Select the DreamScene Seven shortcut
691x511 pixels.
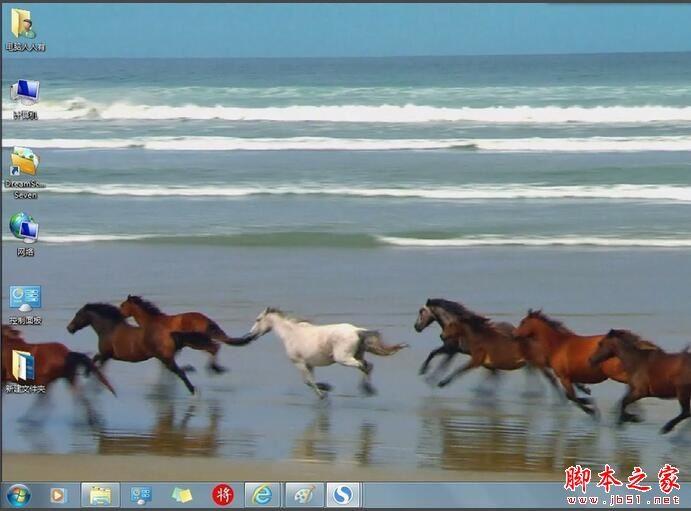pos(24,161)
